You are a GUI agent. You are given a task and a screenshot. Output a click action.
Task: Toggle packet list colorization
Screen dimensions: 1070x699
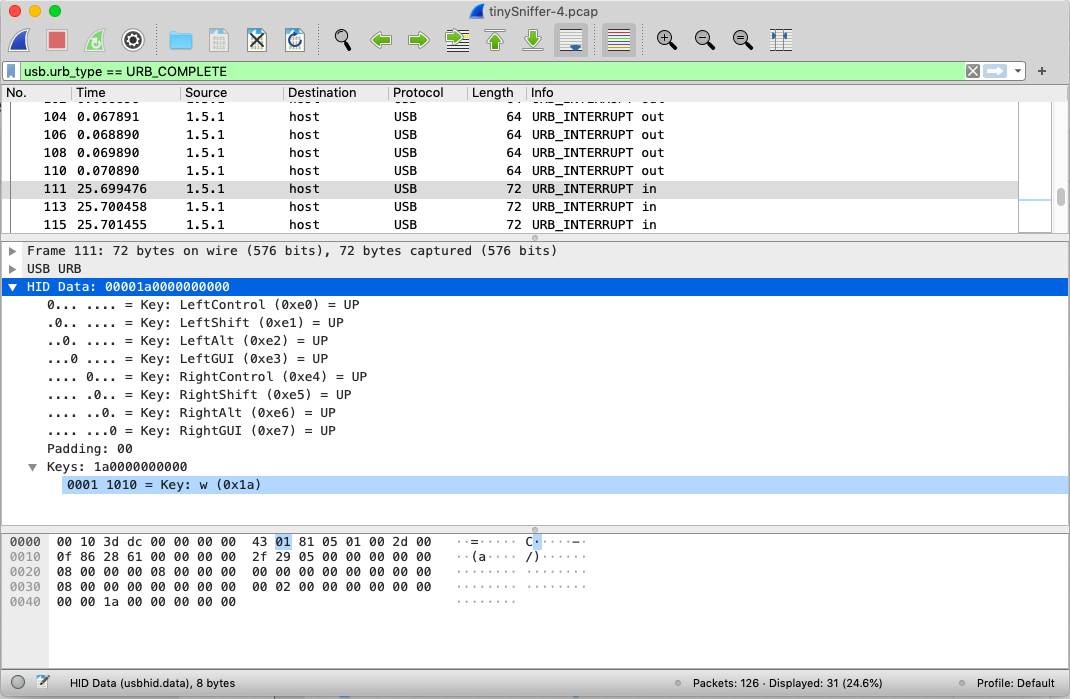pyautogui.click(x=619, y=40)
